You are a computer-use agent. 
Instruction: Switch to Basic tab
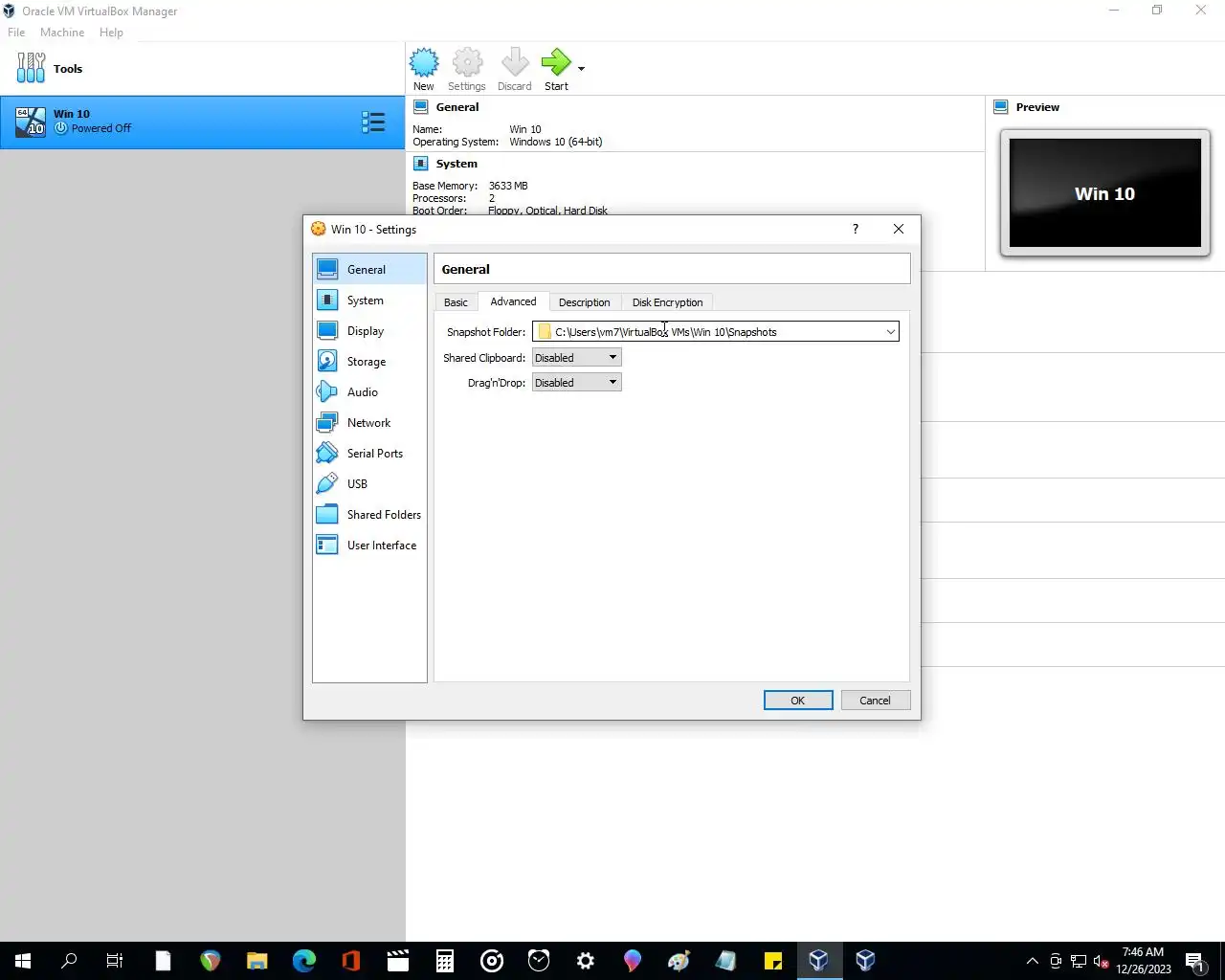456,302
